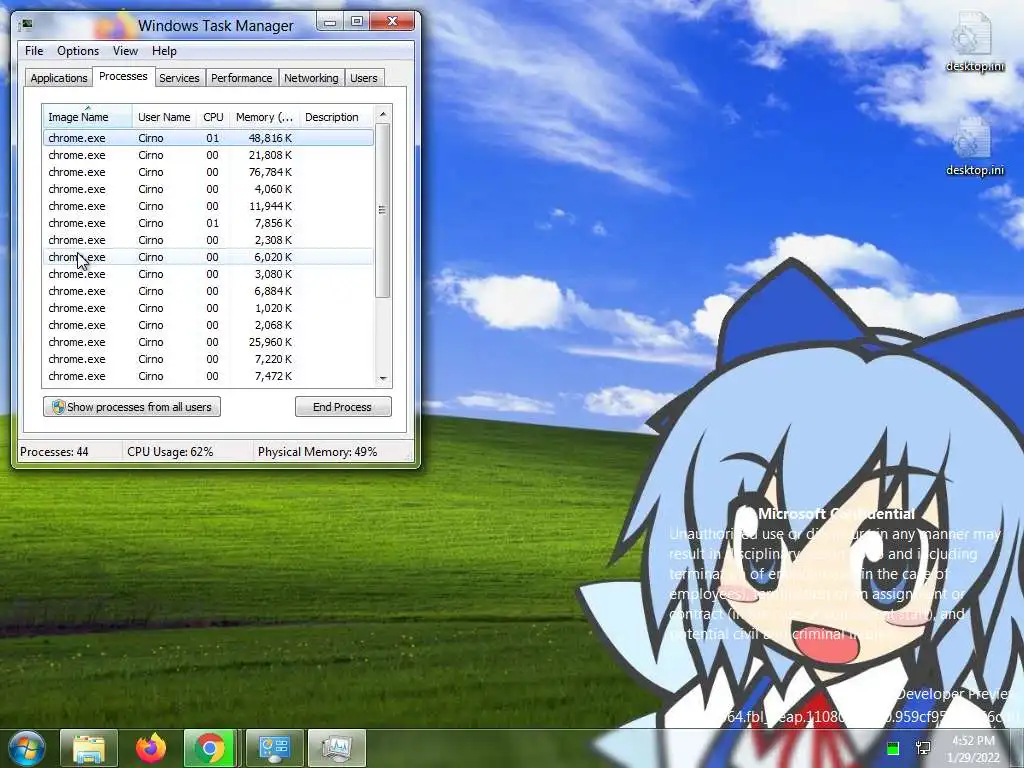Switch to Chrome in the taskbar

210,748
